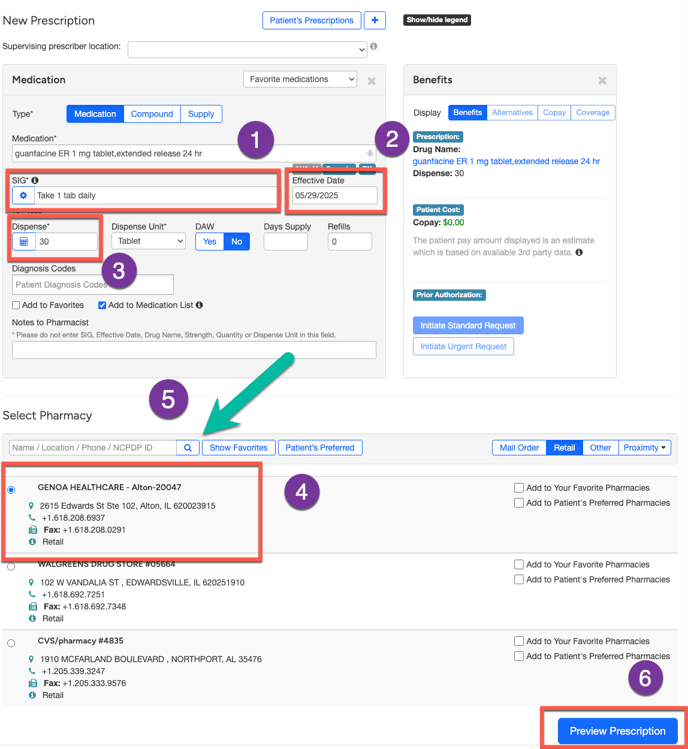Check the Add to Favorites checkbox
This screenshot has height=749, width=688.
(16, 305)
